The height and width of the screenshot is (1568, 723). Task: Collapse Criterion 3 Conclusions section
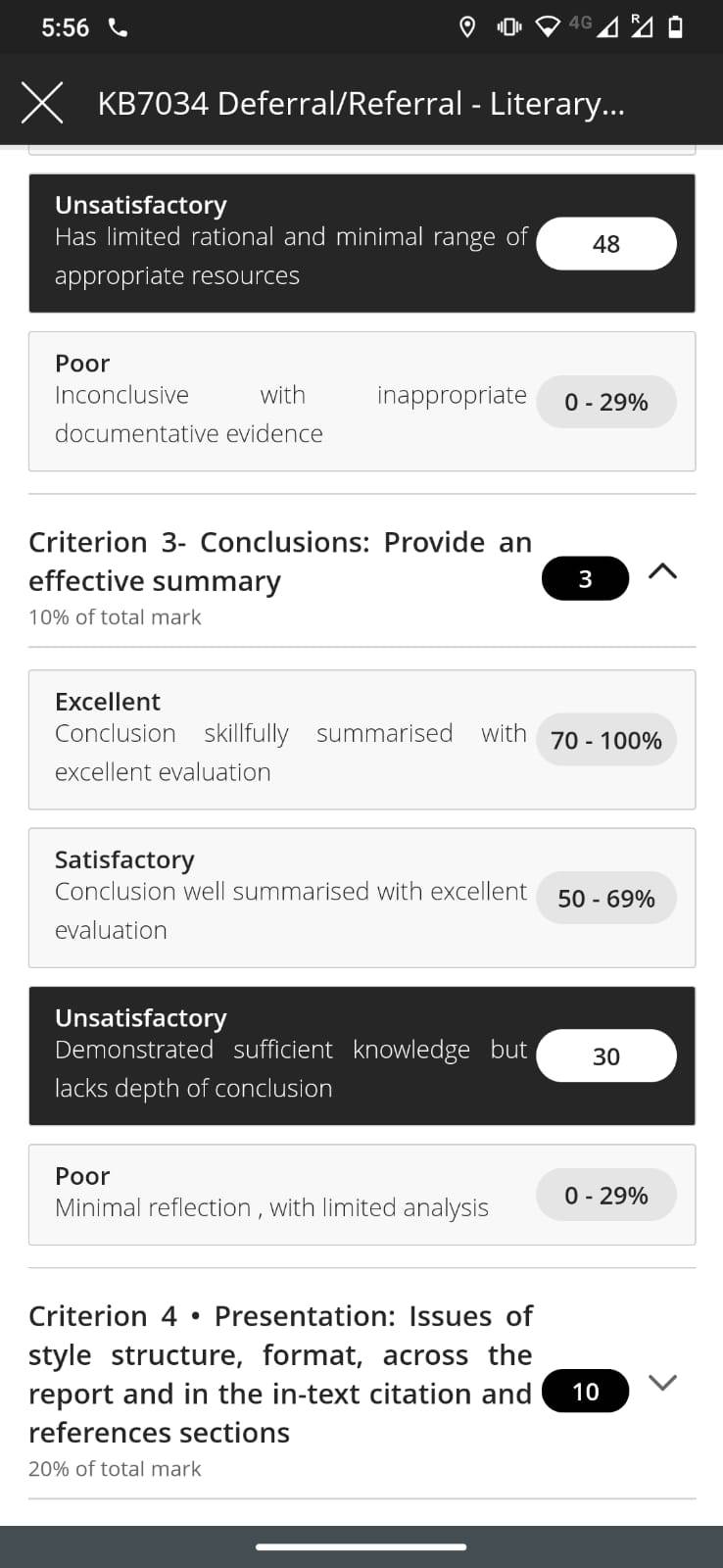[663, 571]
